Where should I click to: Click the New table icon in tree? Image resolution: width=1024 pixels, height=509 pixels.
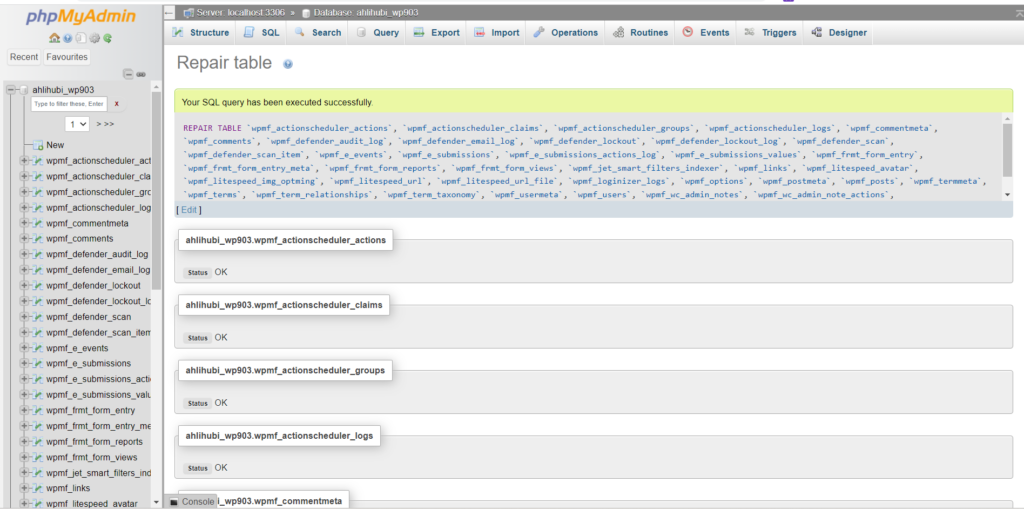38,145
